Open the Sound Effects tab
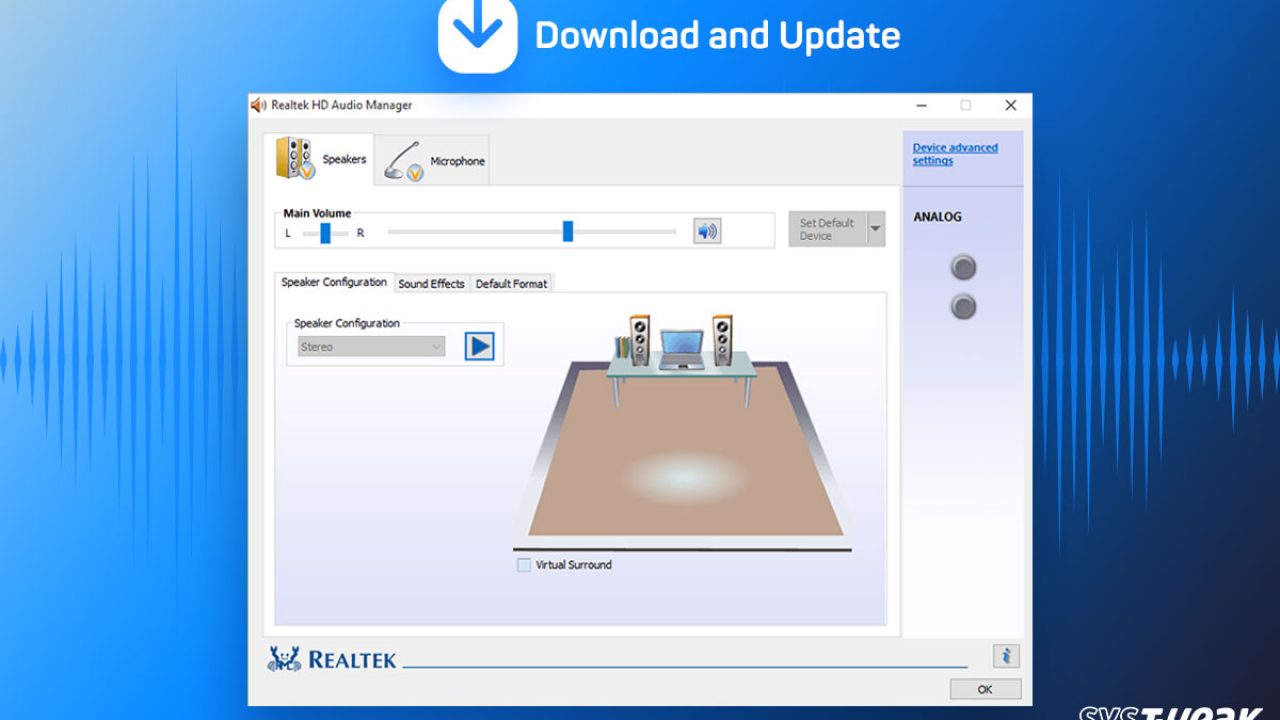 pos(431,284)
